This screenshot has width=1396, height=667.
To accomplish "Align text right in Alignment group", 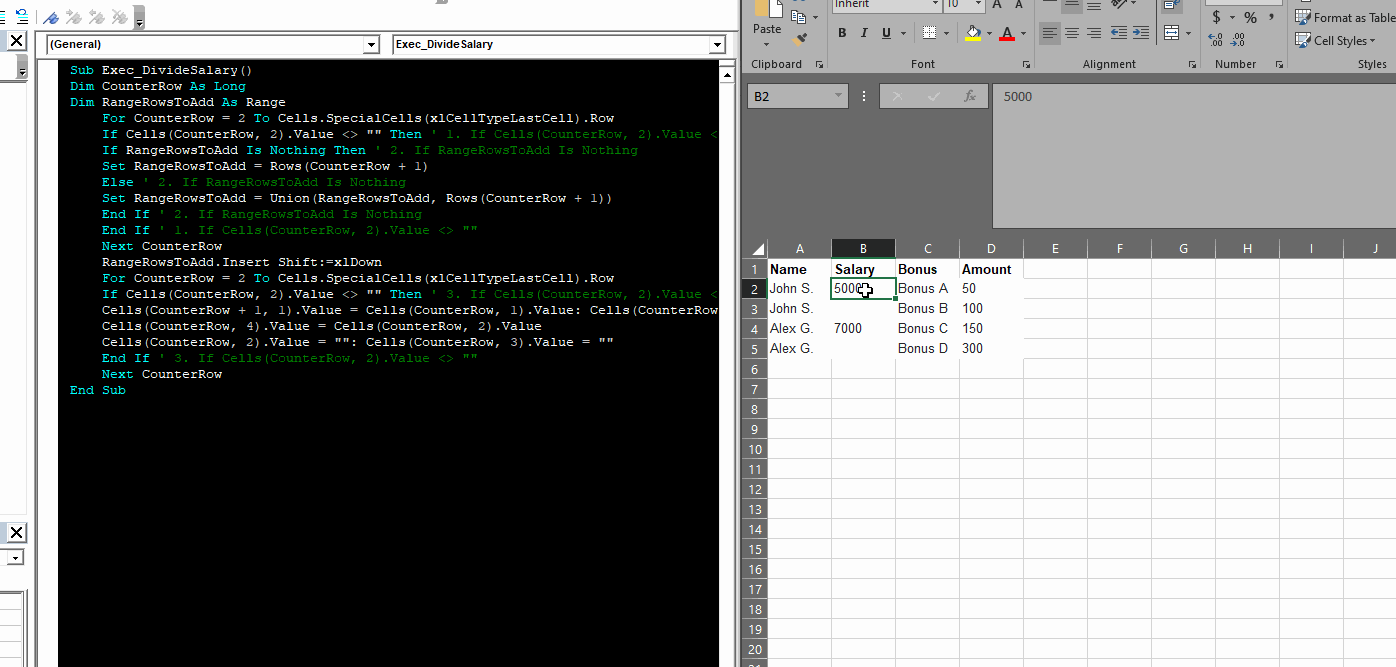I will tap(1093, 33).
